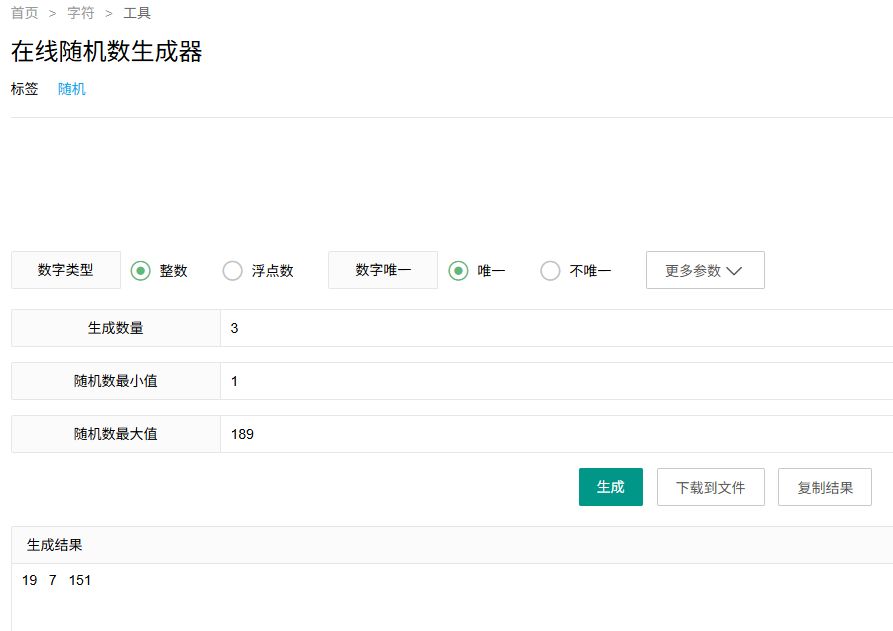Click the 数字唯一 label
Screen dimensions: 893x631
pyautogui.click(x=383, y=270)
